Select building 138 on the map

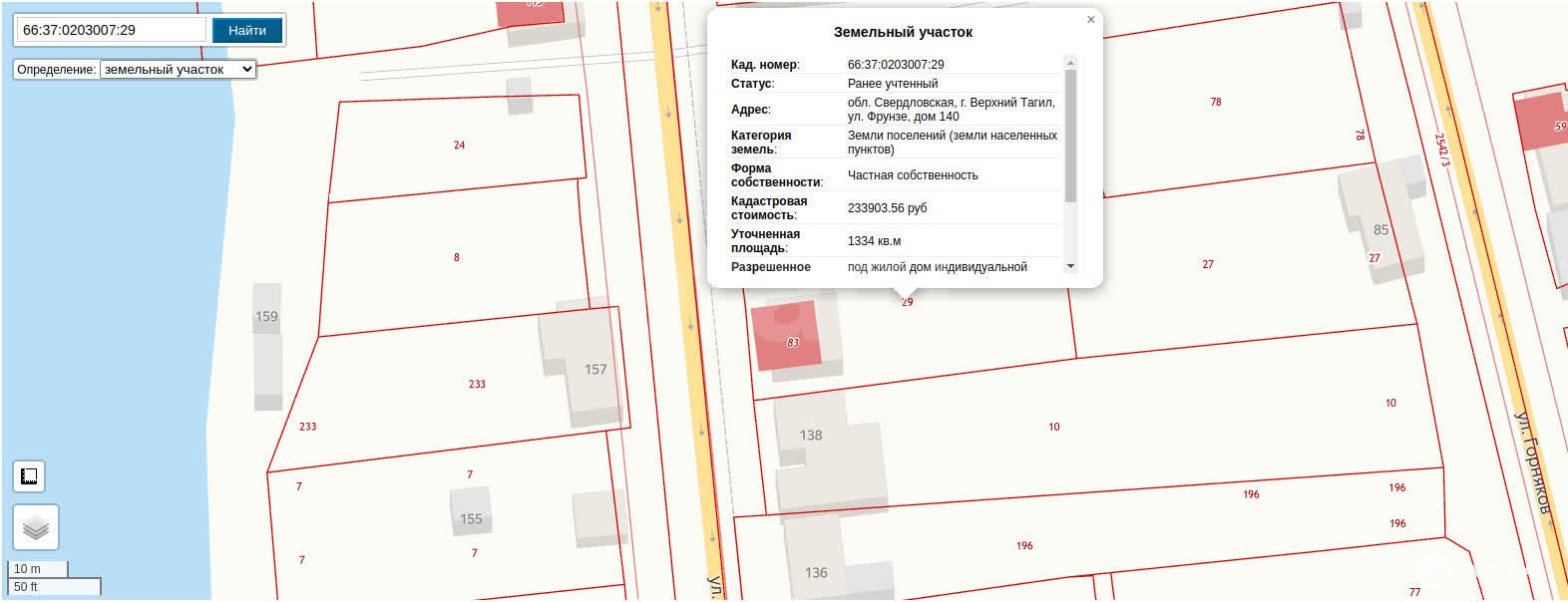(811, 436)
